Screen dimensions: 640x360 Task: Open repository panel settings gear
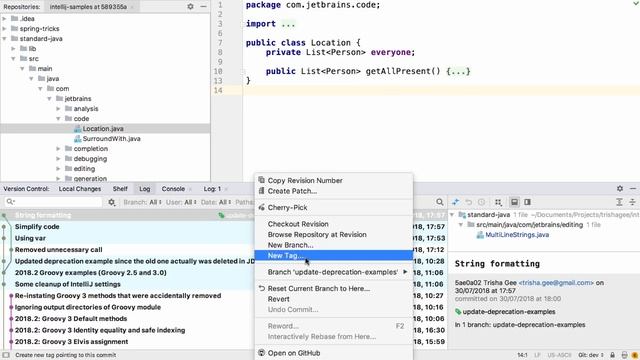pyautogui.click(x=190, y=7)
